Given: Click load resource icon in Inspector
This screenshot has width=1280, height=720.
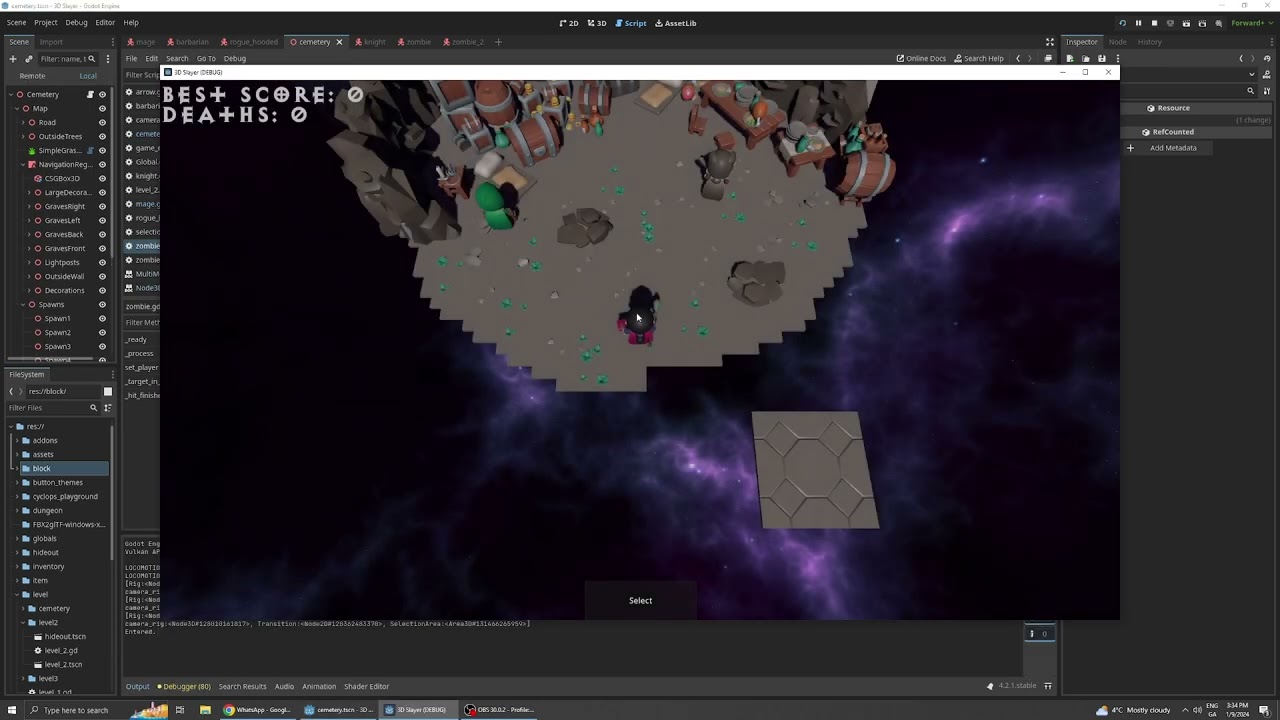Looking at the screenshot, I should point(1085,58).
